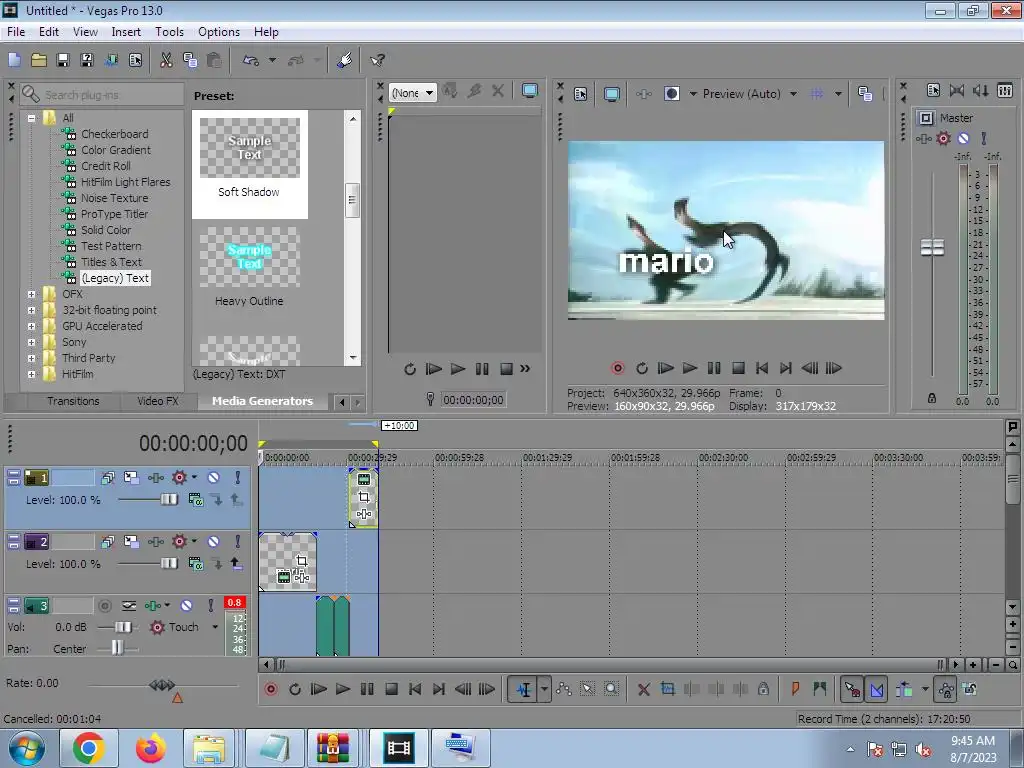Switch to the Video FX tab
1024x768 pixels.
[x=158, y=401]
